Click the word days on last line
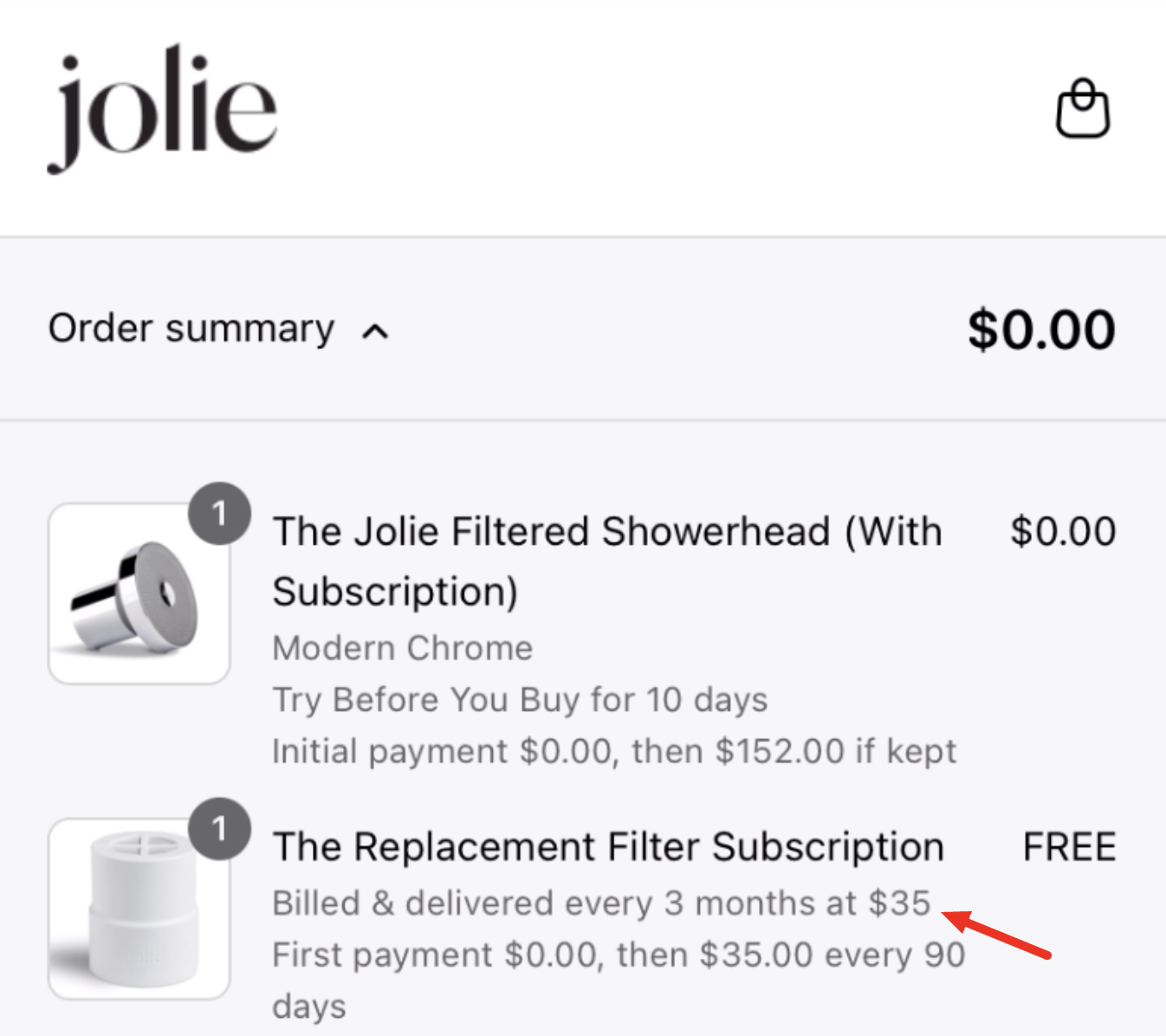Screen dimensions: 1166x1036 click(x=309, y=1007)
